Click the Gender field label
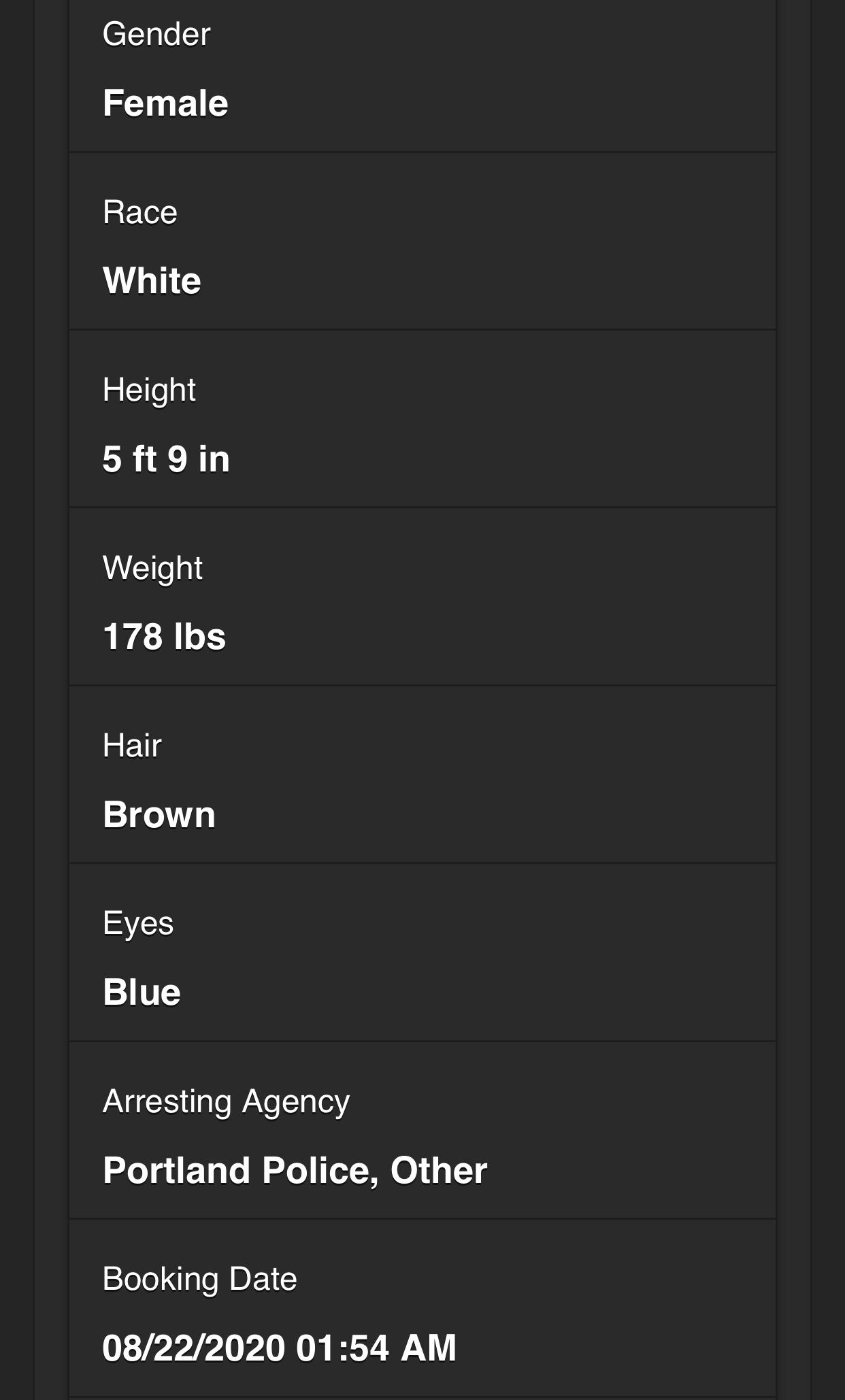Screen dimensions: 845x1400 point(156,34)
